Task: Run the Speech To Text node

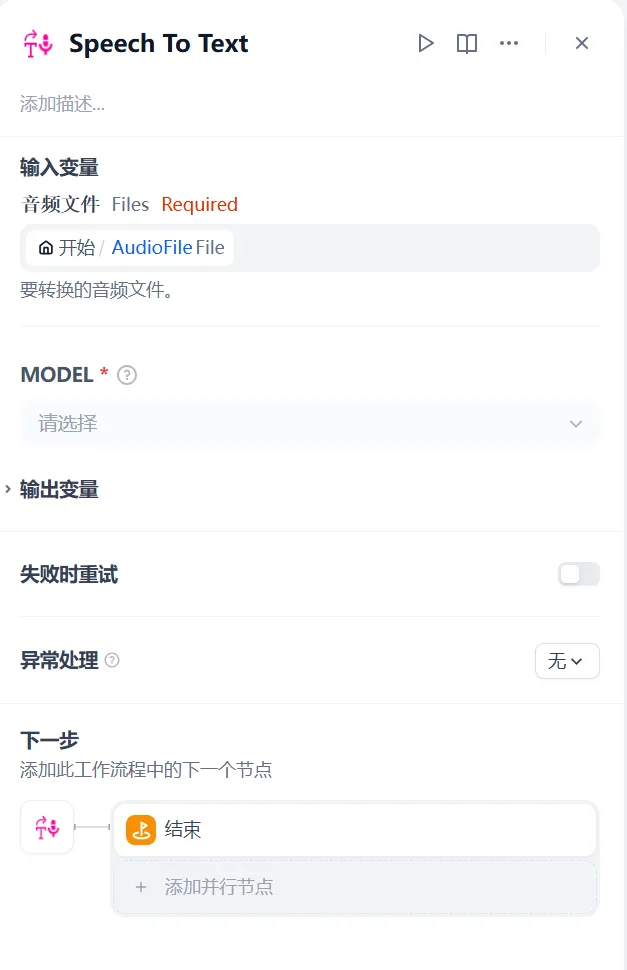Action: tap(426, 43)
